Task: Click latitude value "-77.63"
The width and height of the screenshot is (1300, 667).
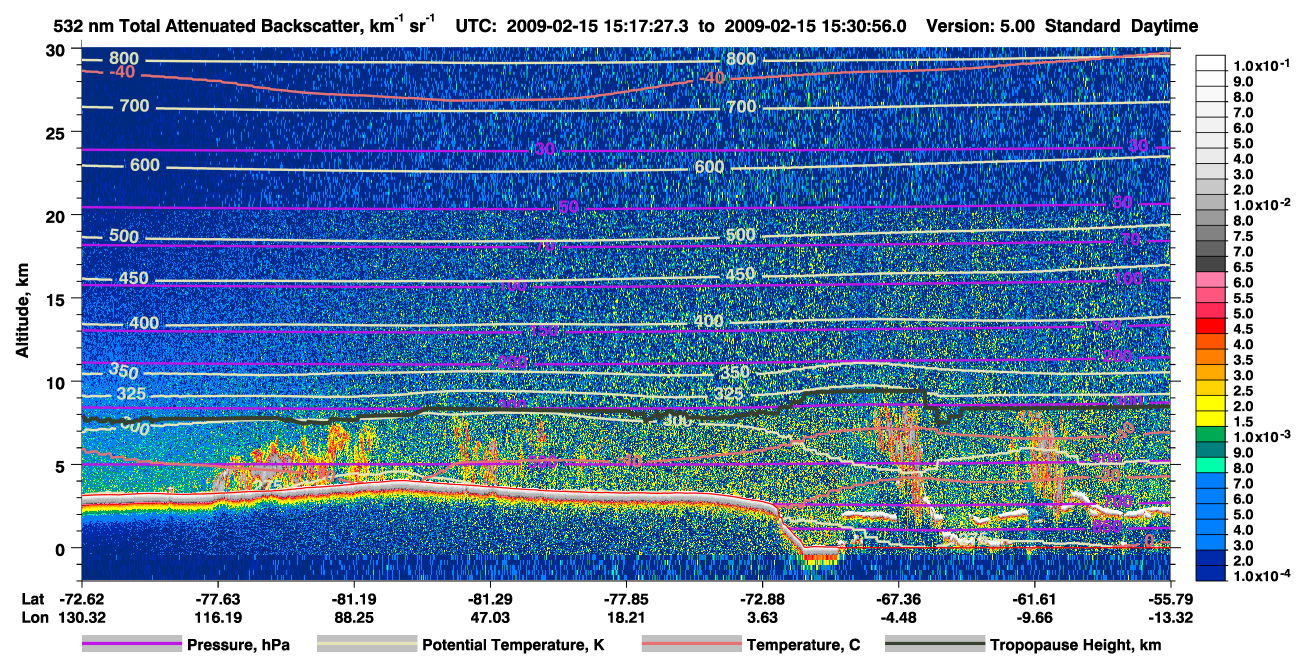Action: click(x=218, y=599)
